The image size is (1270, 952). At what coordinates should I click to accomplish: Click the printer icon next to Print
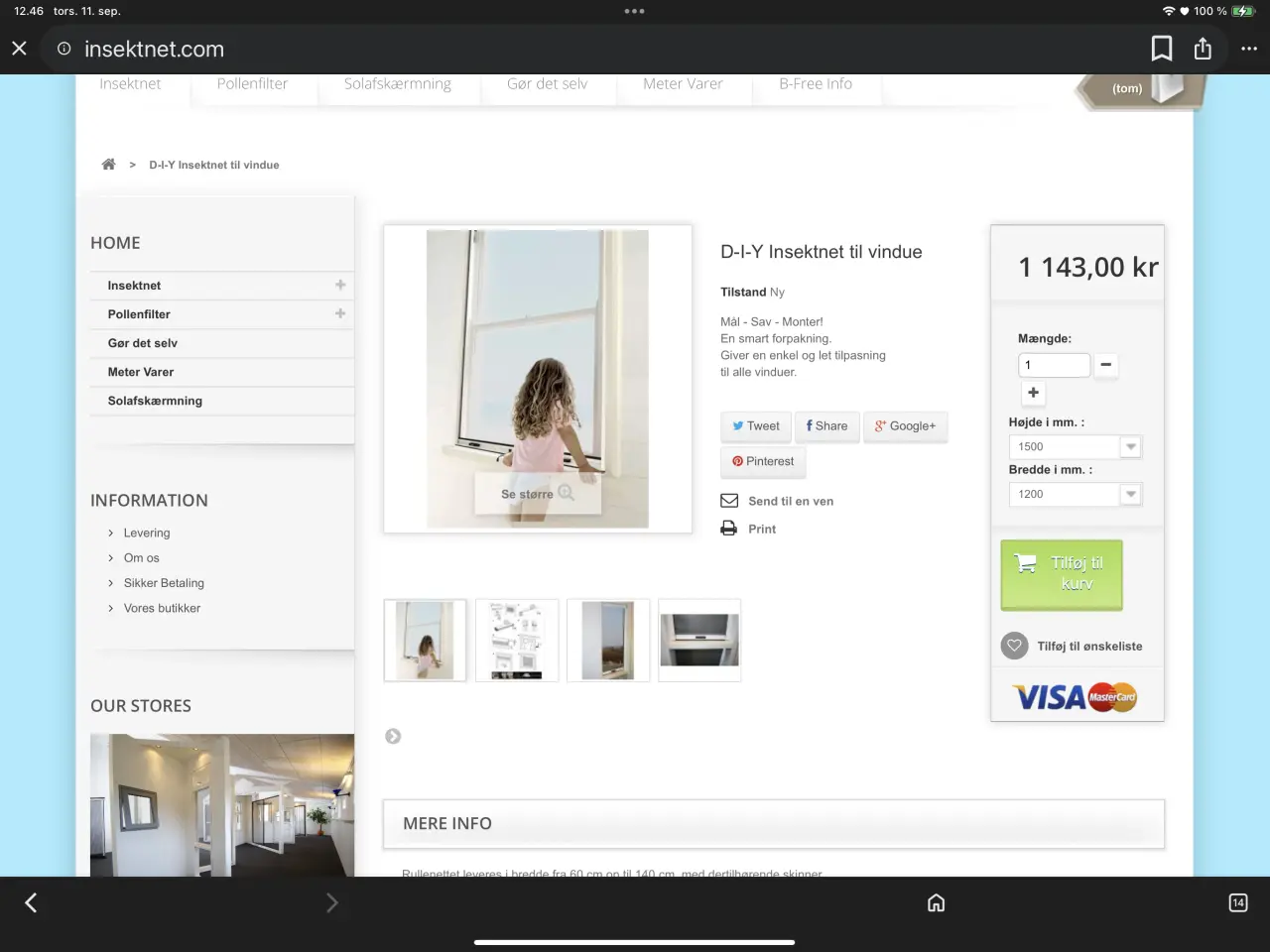coord(728,529)
